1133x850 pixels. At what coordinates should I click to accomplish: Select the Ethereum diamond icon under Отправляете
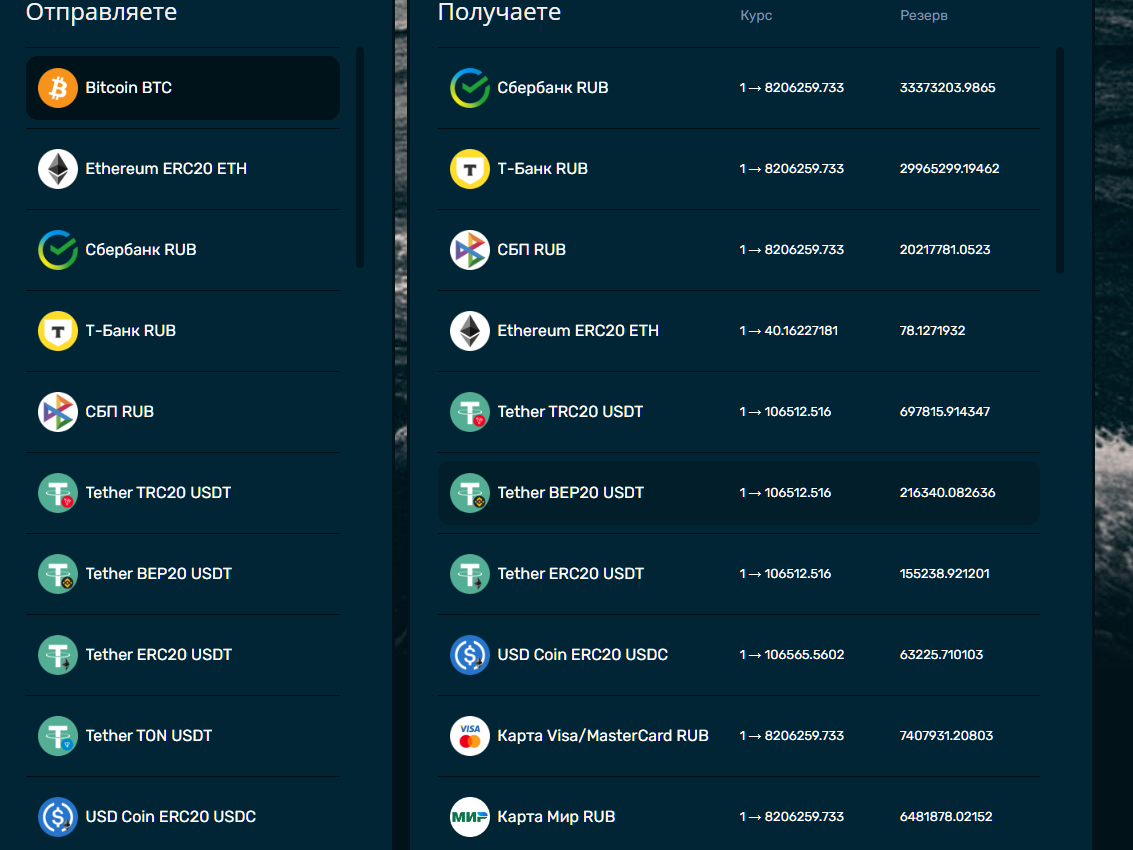click(x=58, y=169)
